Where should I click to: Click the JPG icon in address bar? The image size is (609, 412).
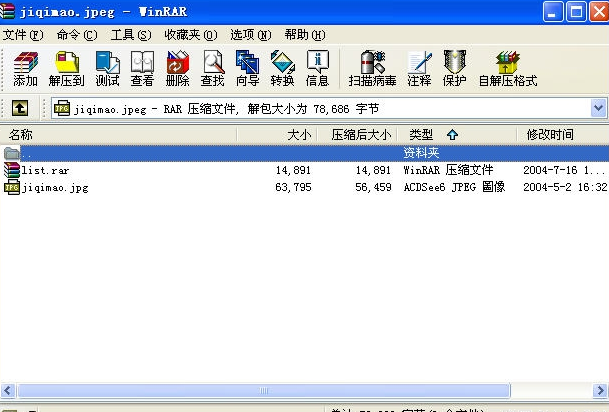pyautogui.click(x=62, y=108)
